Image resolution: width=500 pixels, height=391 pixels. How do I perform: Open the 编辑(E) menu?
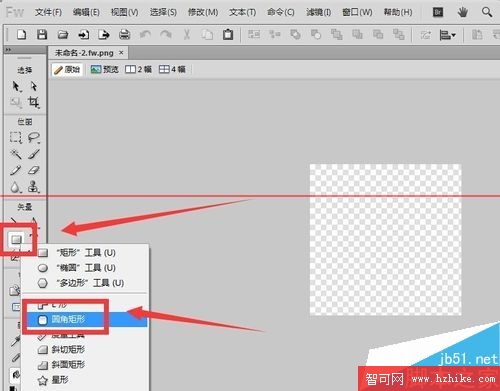(x=86, y=12)
